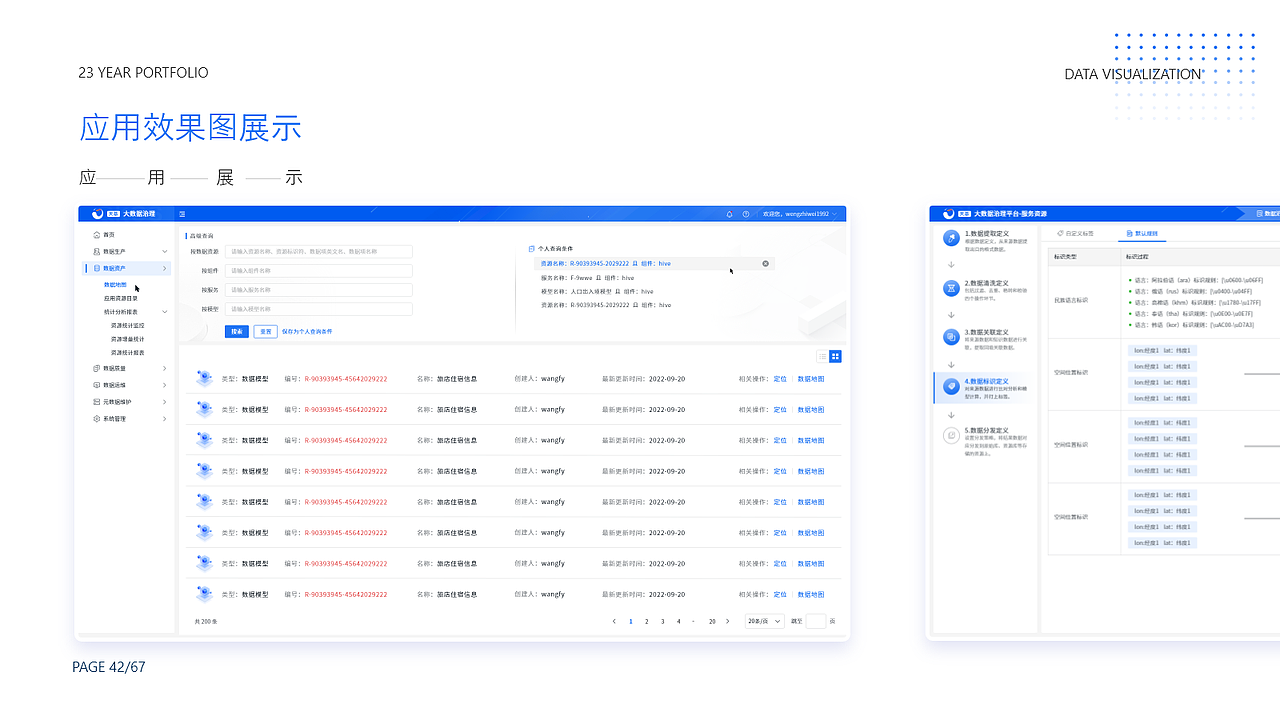Click the 数据资产 database icon in sidebar

(x=97, y=268)
